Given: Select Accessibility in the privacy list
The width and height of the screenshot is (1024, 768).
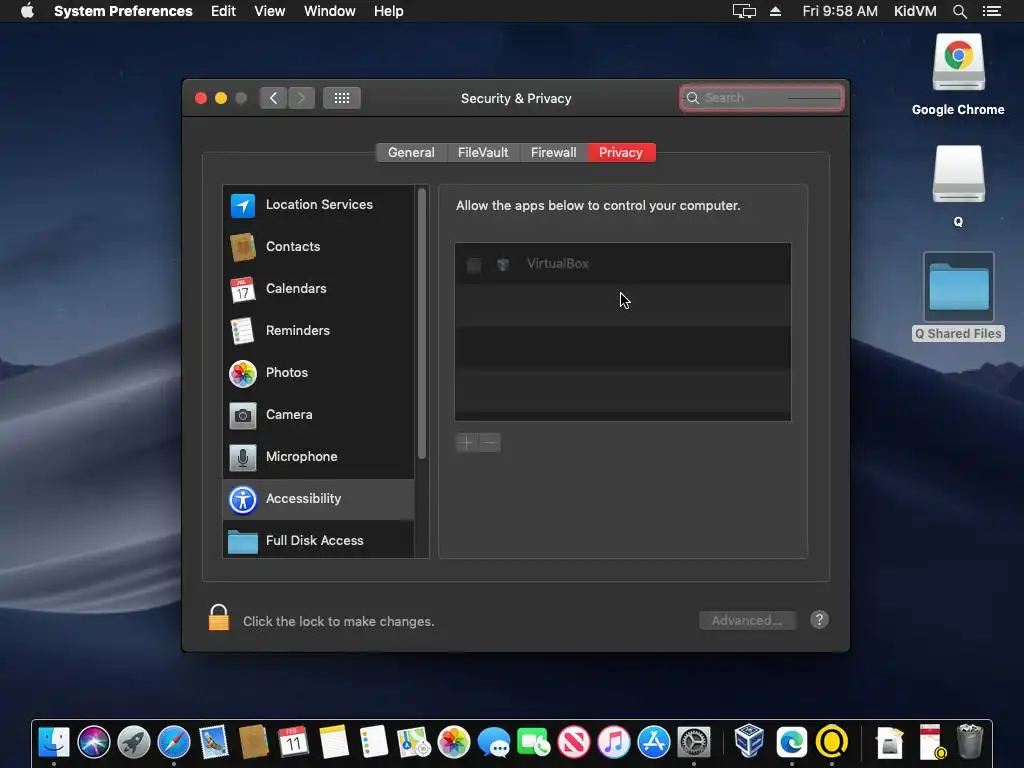Looking at the screenshot, I should 319,499.
